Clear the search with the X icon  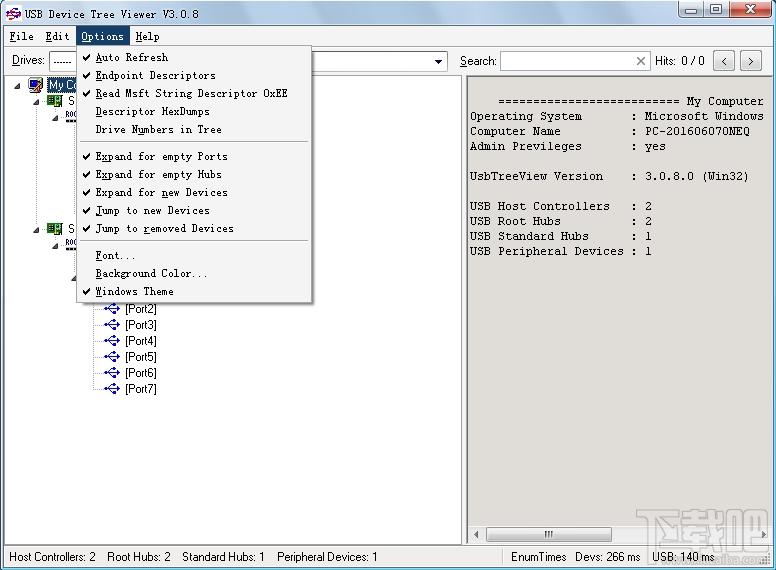coord(640,61)
